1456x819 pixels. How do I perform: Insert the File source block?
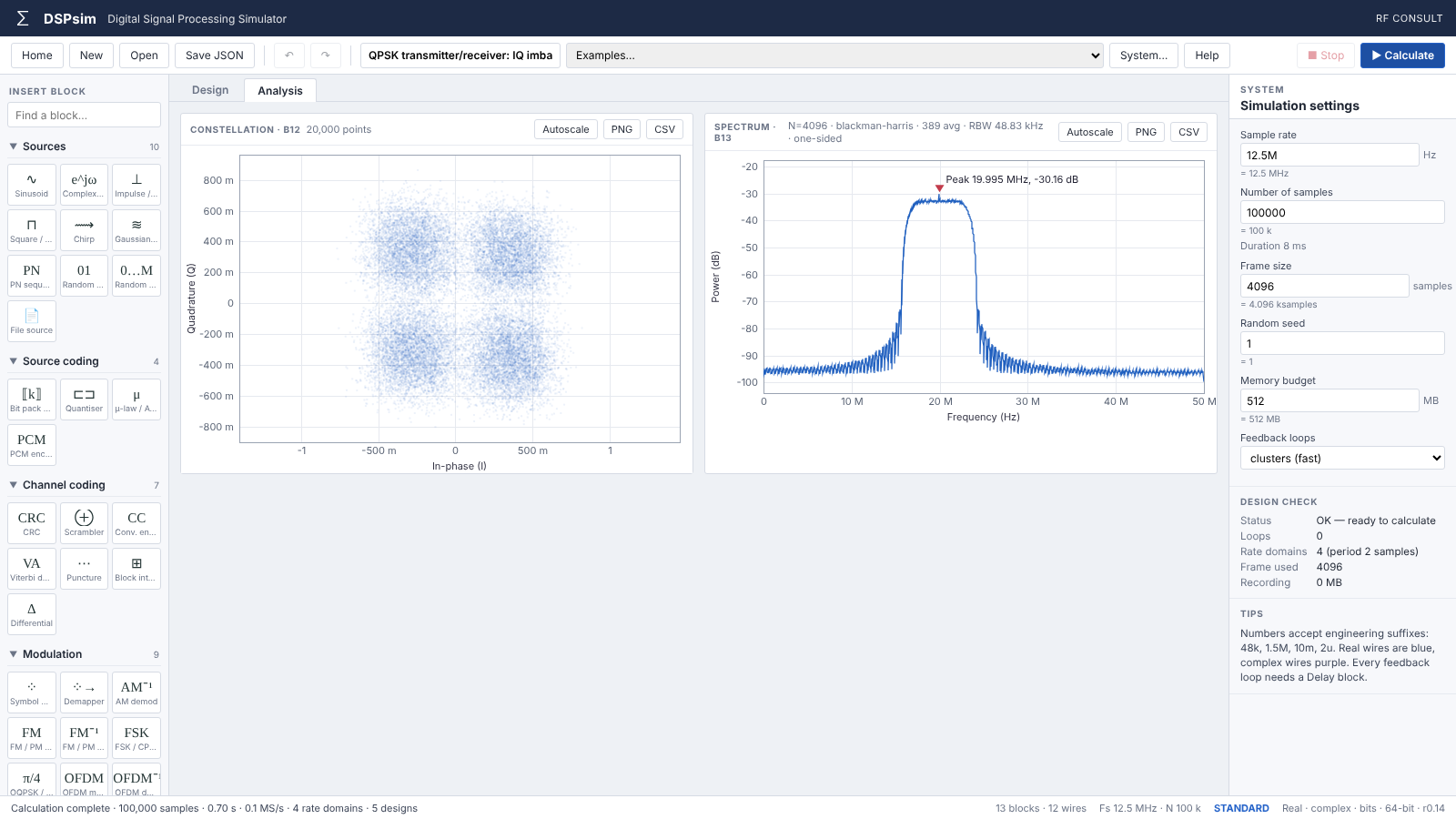(x=32, y=321)
